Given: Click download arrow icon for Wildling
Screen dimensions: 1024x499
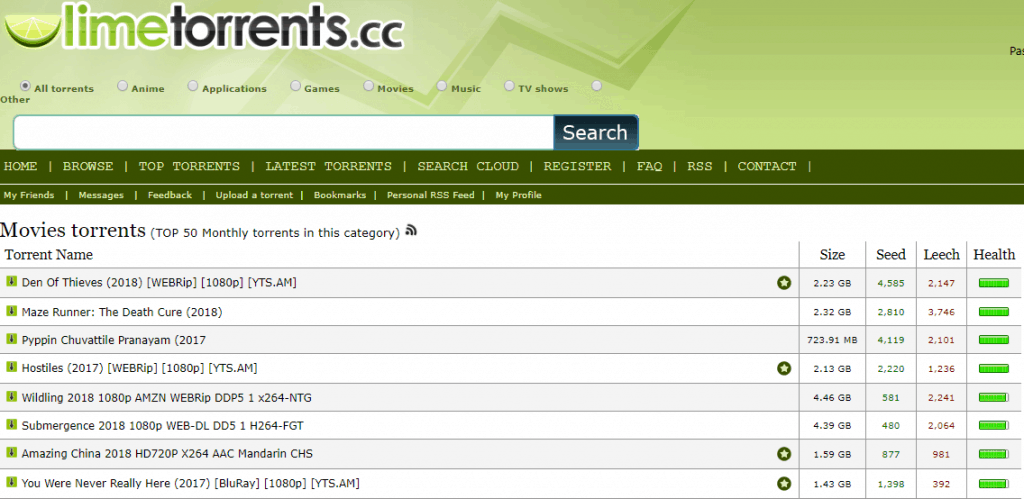Looking at the screenshot, I should point(11,396).
